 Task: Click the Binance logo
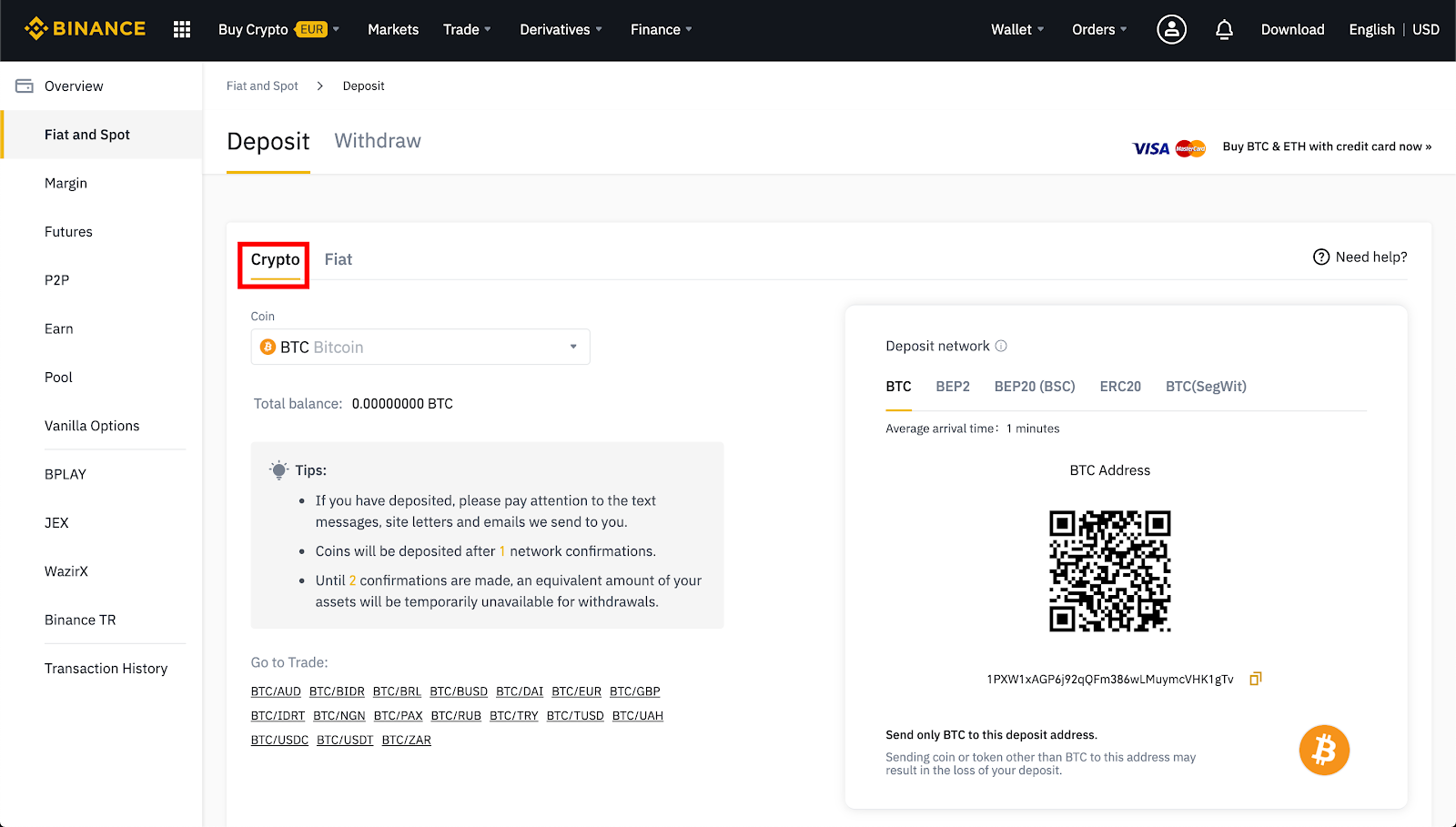(85, 29)
